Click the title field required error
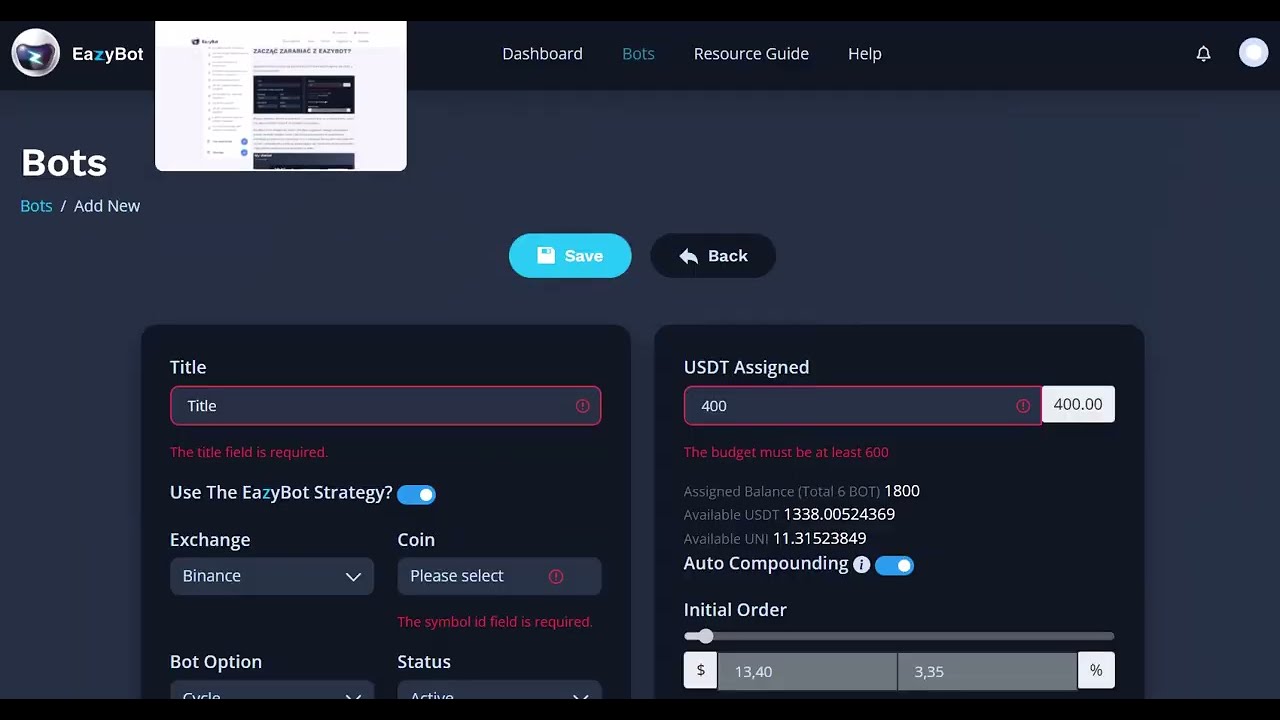The image size is (1280, 720). (249, 452)
